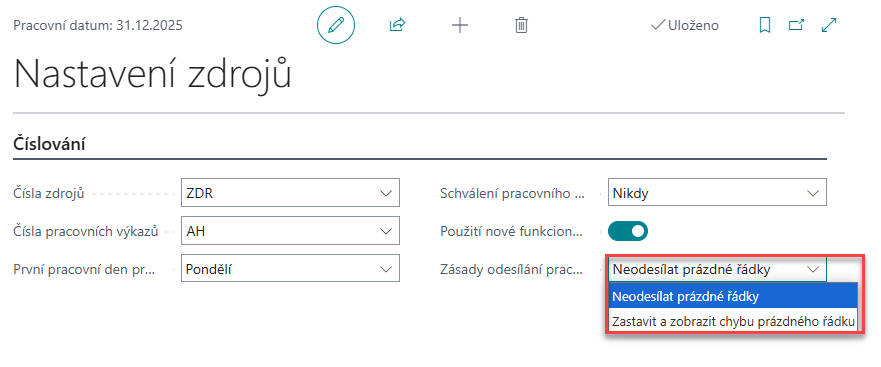Click the První pracovní den pr... label
Screen dimensions: 881x367
pos(85,269)
